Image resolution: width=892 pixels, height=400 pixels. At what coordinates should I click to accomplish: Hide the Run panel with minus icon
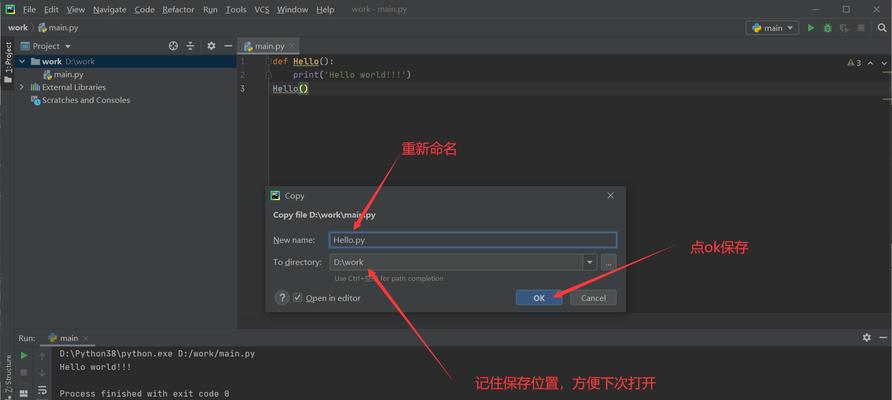[x=883, y=337]
